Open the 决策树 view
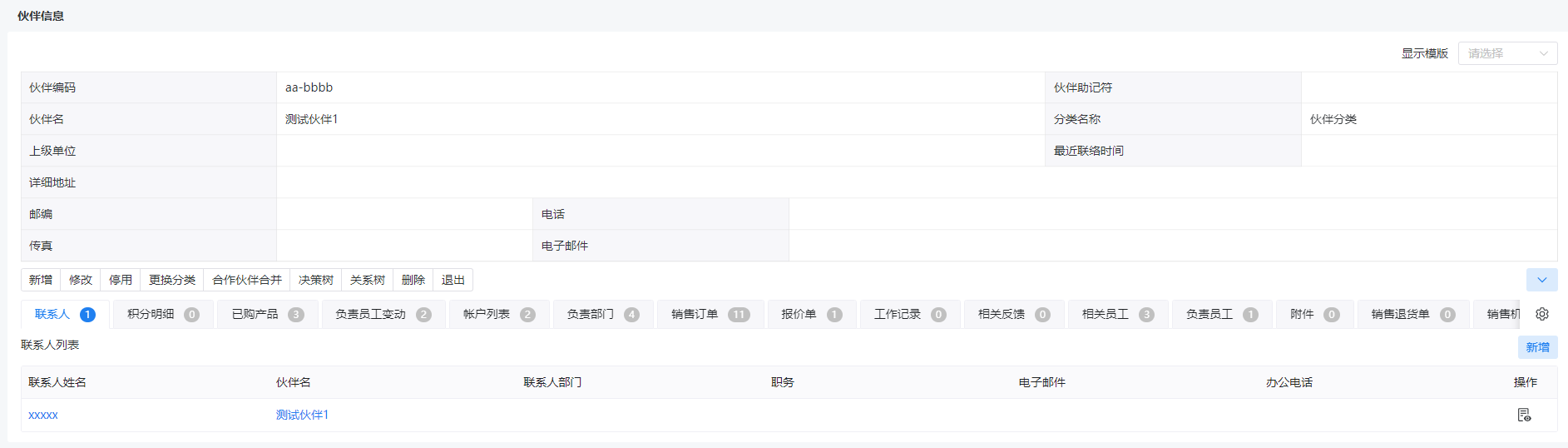The image size is (1568, 448). click(x=316, y=280)
